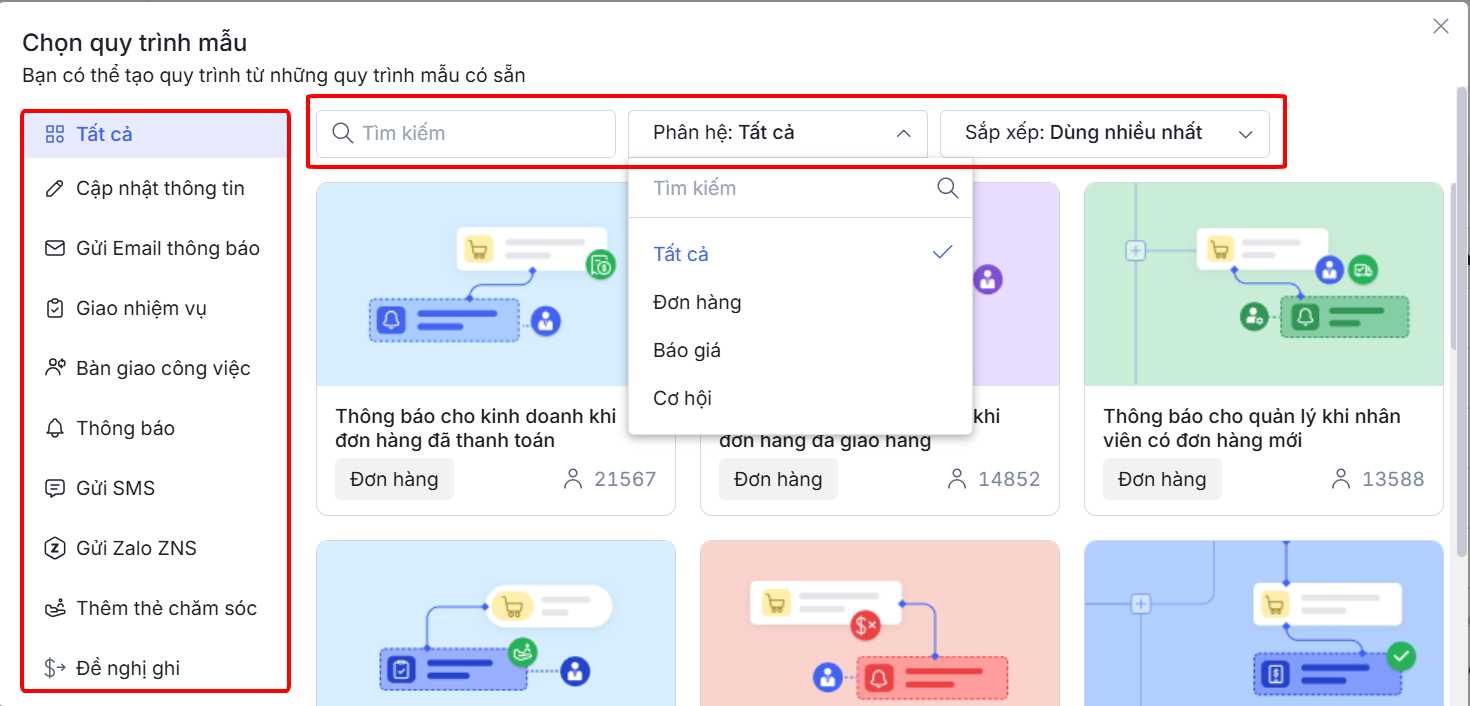Image resolution: width=1470 pixels, height=706 pixels.
Task: Click the clipboard icon for Giao nhiệm vụ
Action: [55, 309]
